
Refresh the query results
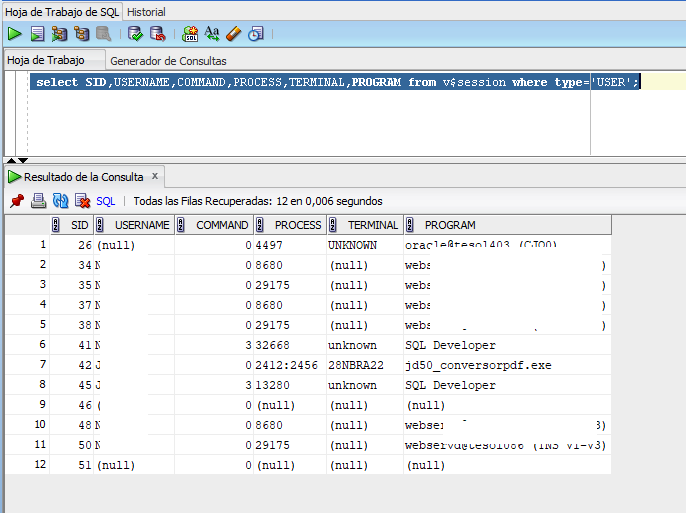pyautogui.click(x=60, y=201)
